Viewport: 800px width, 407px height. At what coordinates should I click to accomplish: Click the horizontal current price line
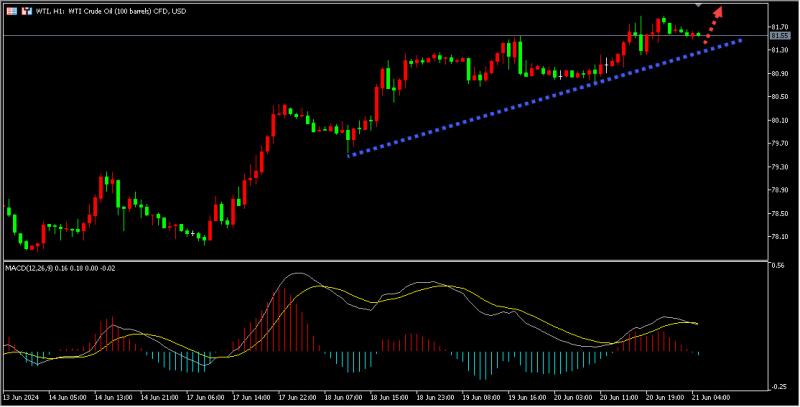tap(385, 36)
